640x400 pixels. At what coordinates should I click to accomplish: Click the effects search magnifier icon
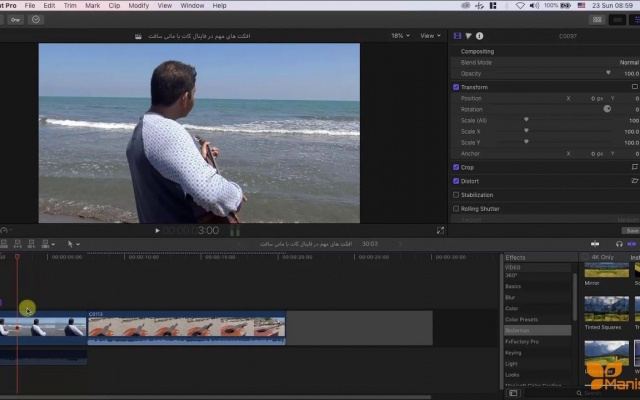579,393
